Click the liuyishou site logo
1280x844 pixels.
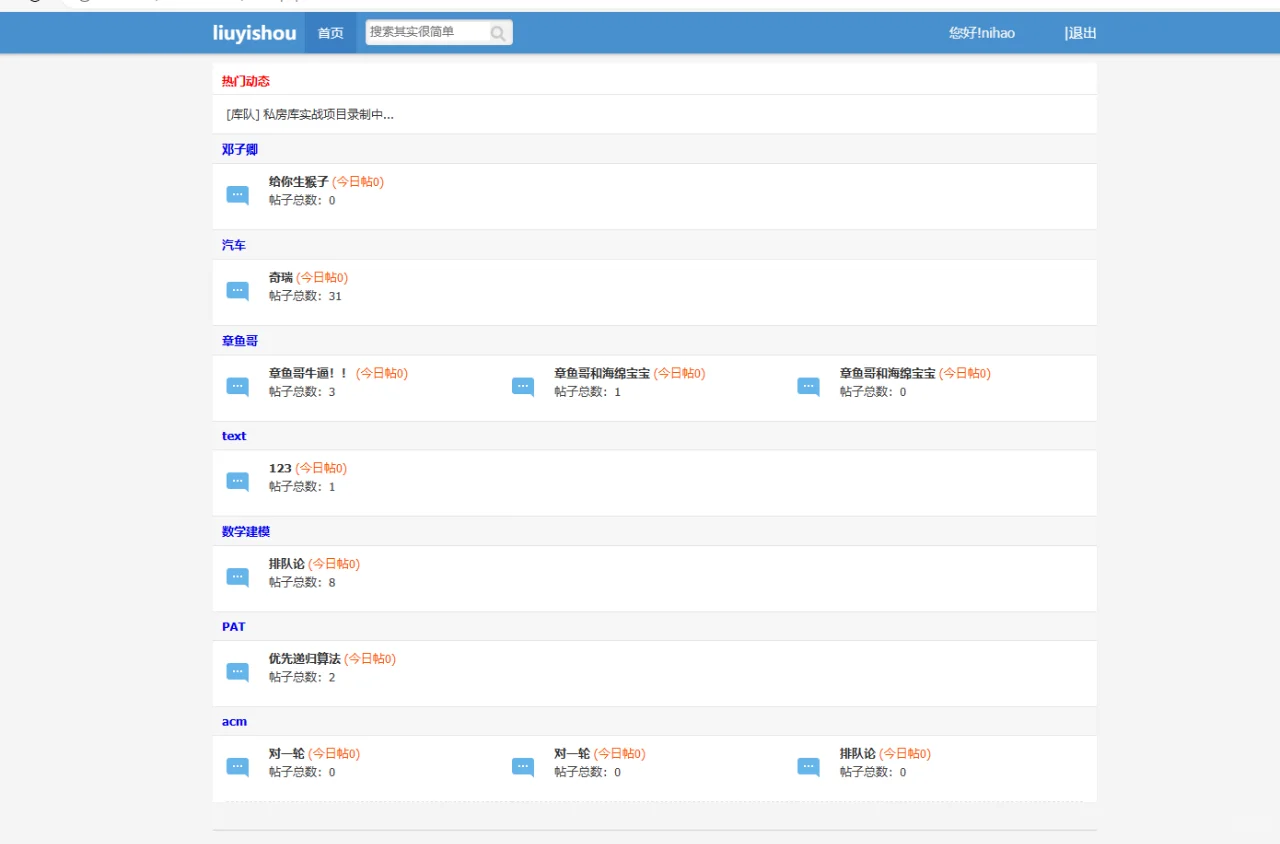(255, 33)
